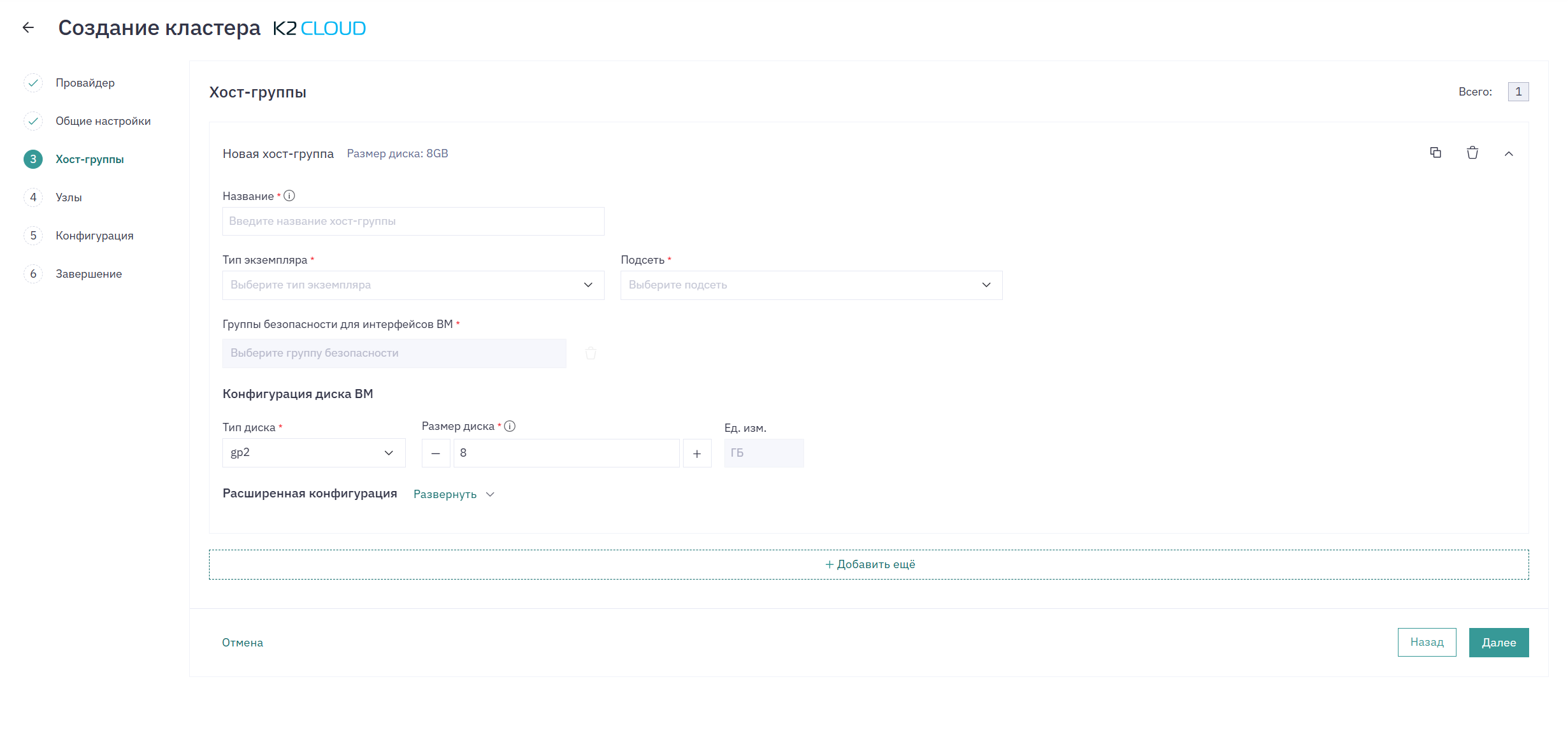Open the Тип диска gp2 dropdown
1568x756 pixels.
click(x=313, y=453)
